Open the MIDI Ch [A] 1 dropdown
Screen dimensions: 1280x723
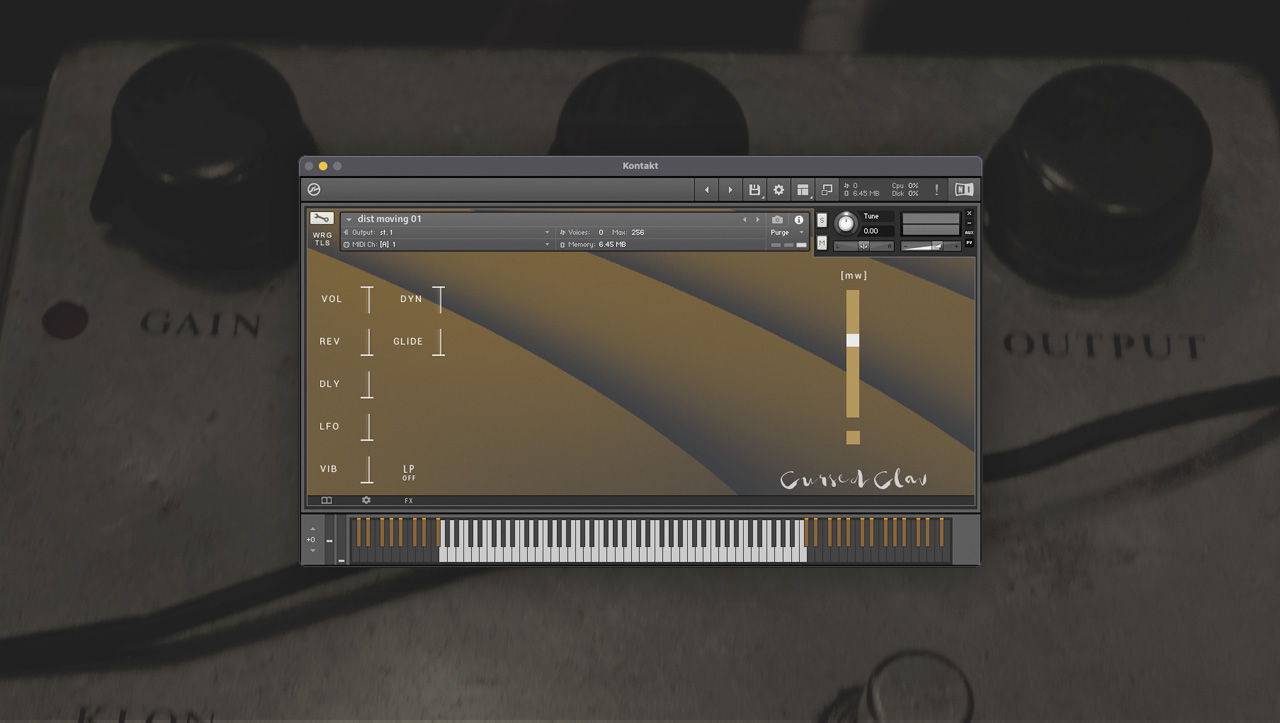(x=447, y=244)
